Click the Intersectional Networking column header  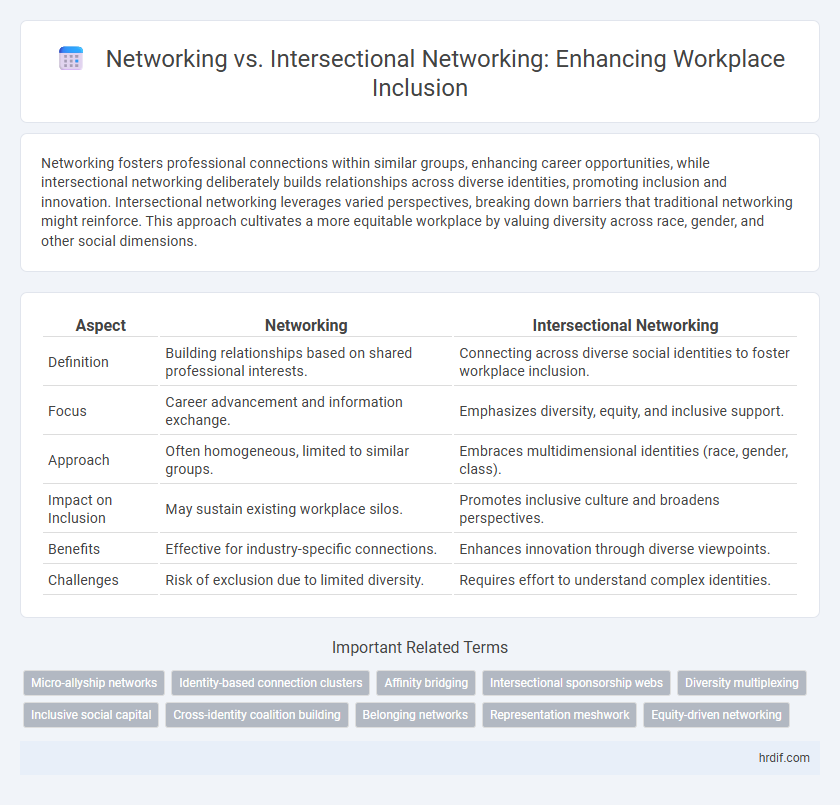point(625,325)
